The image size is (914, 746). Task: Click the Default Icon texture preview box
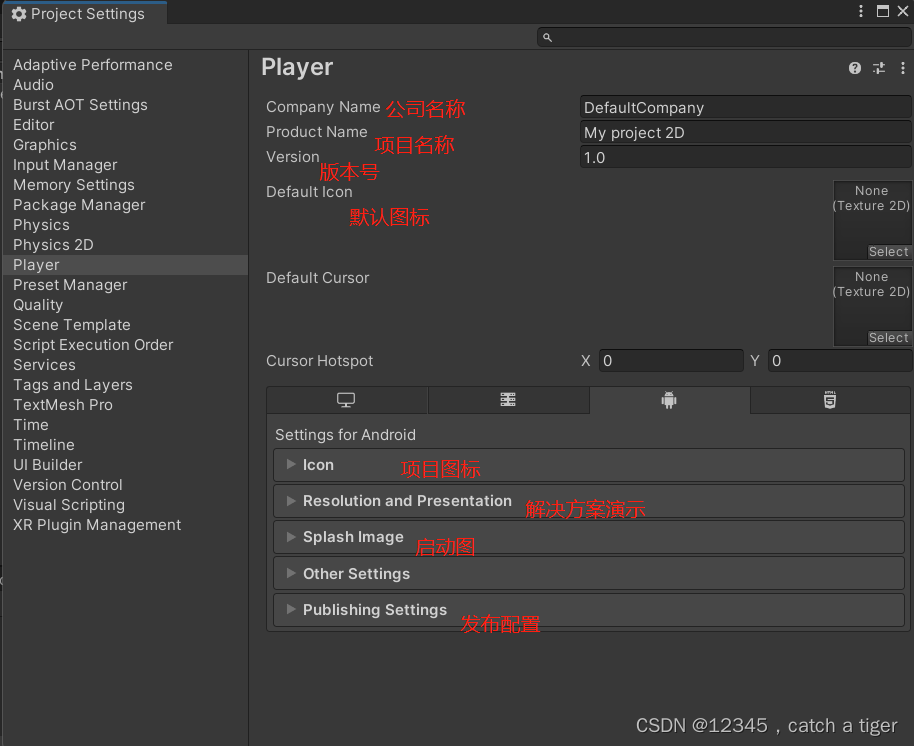pyautogui.click(x=872, y=220)
